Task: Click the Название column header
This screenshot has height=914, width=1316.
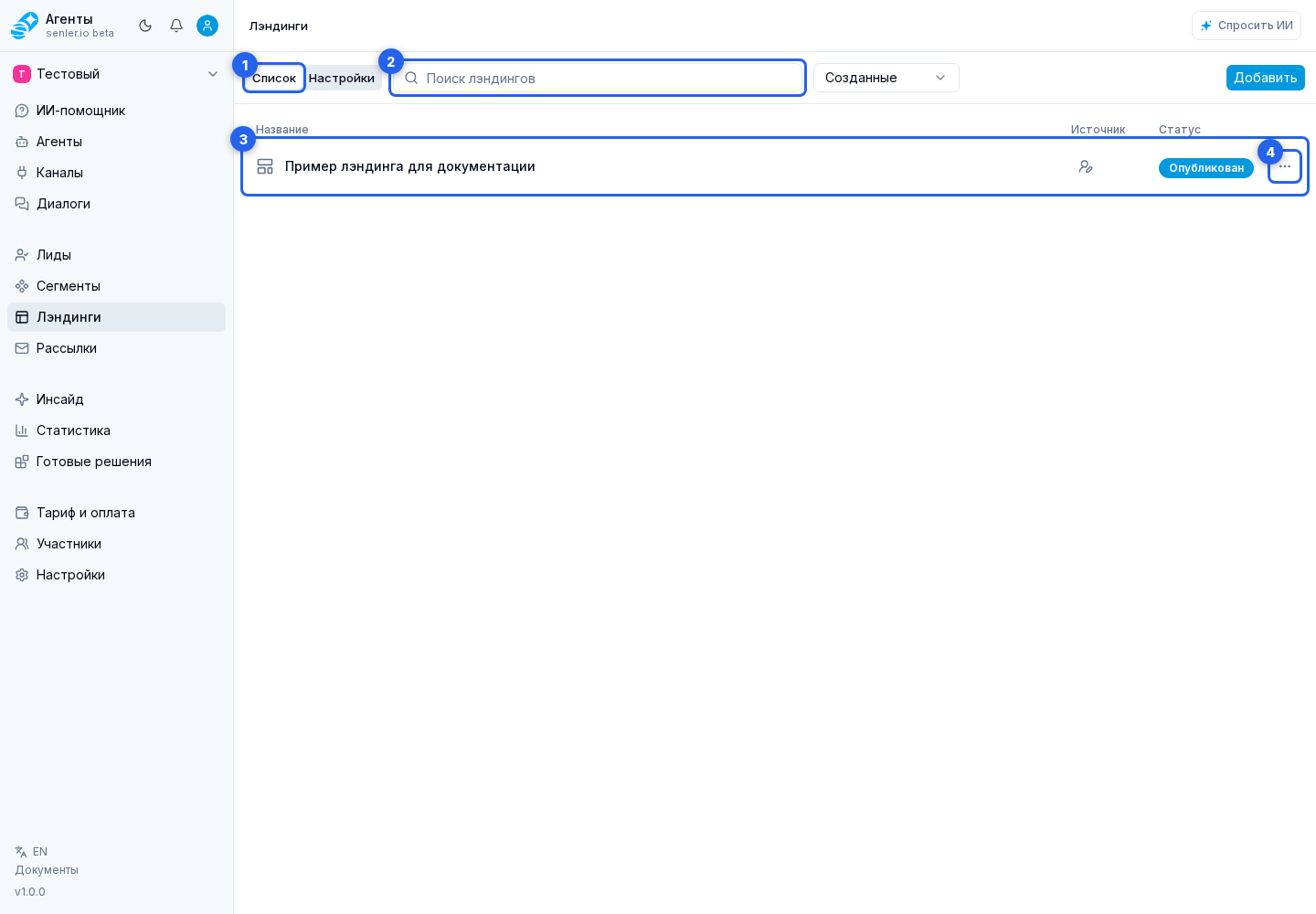Action: [282, 130]
